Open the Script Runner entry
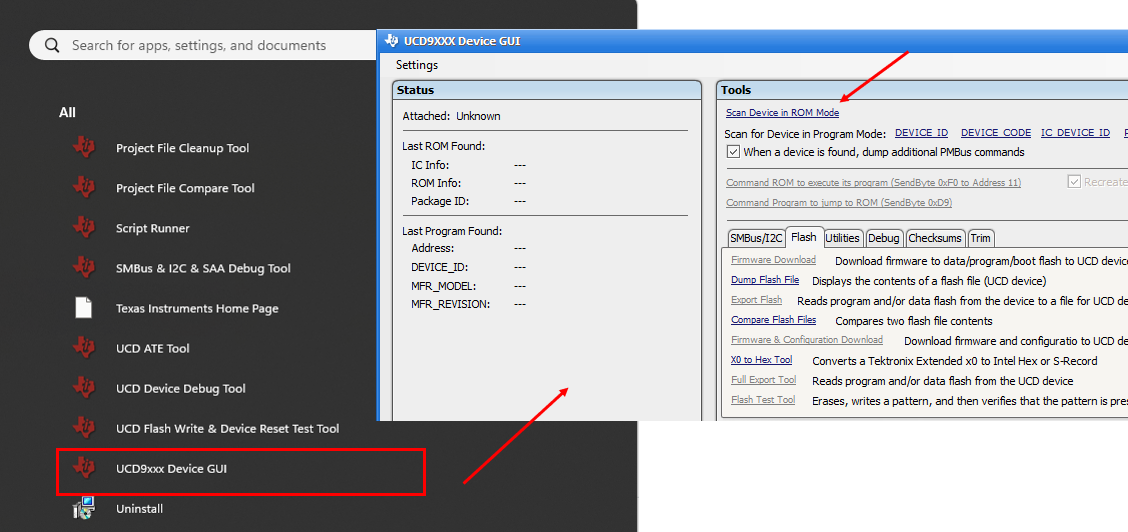Screen dimensions: 1128x532 153,229
